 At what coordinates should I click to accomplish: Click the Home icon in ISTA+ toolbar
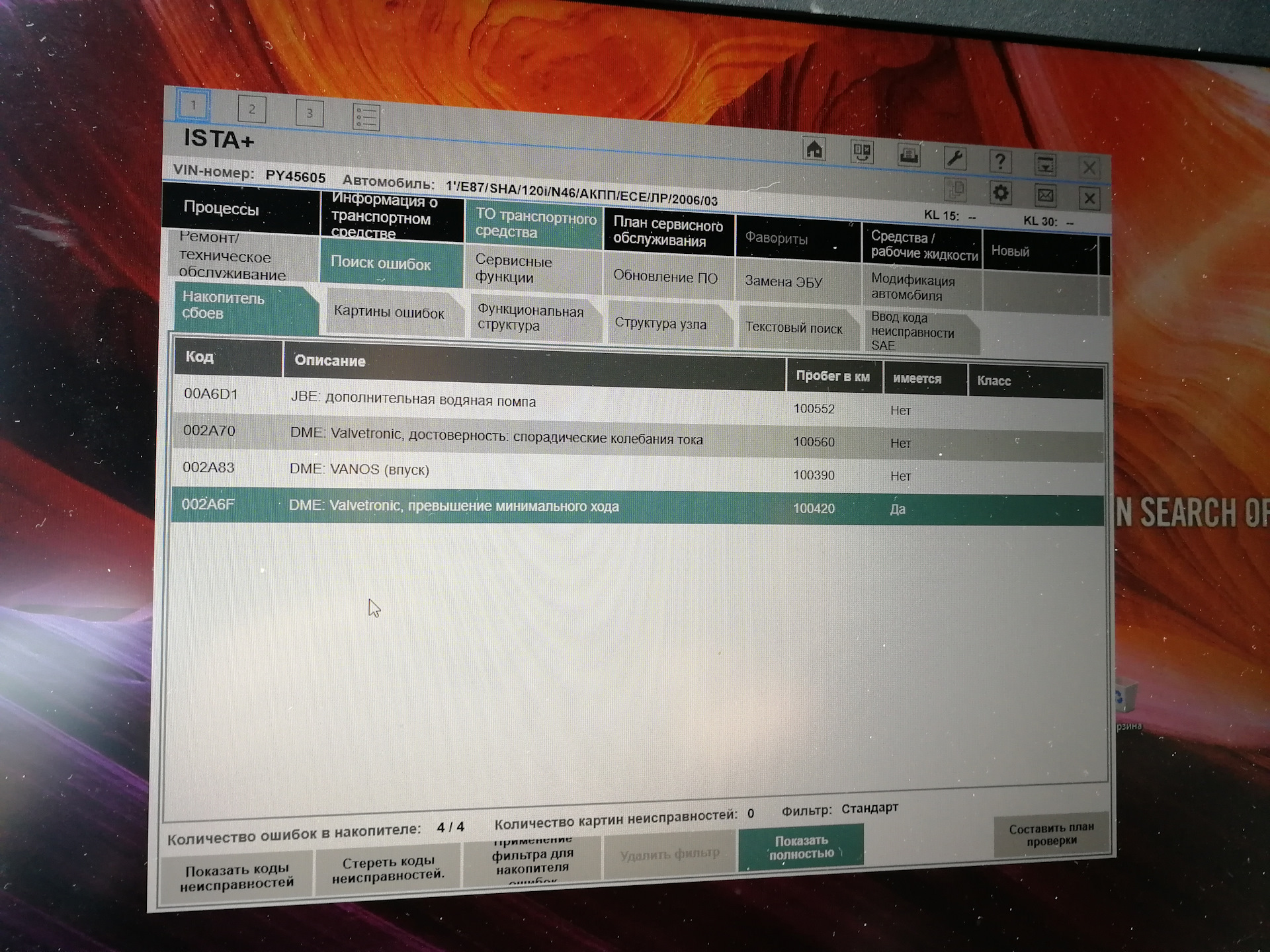tap(814, 149)
